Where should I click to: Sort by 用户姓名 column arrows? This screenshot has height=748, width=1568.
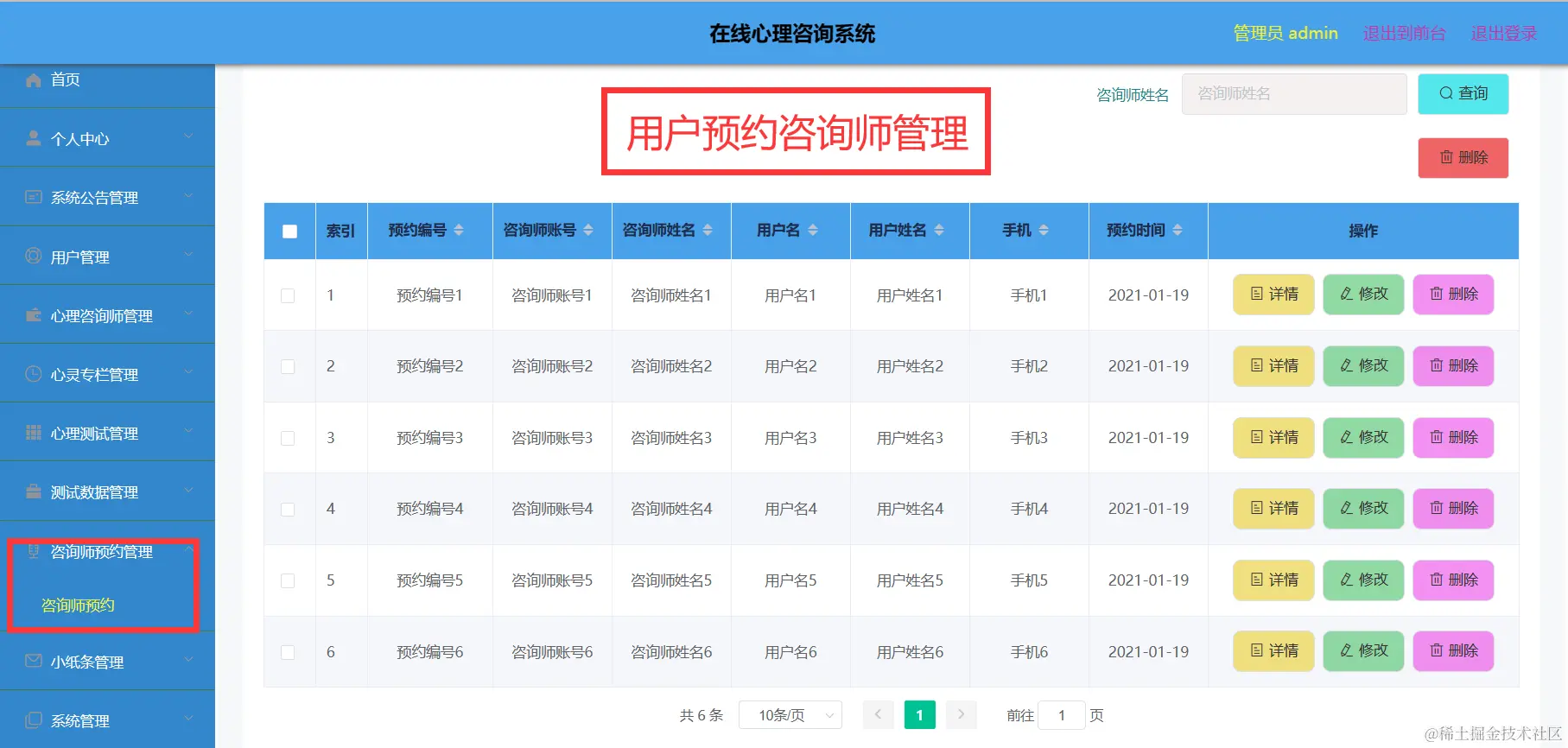(x=939, y=230)
